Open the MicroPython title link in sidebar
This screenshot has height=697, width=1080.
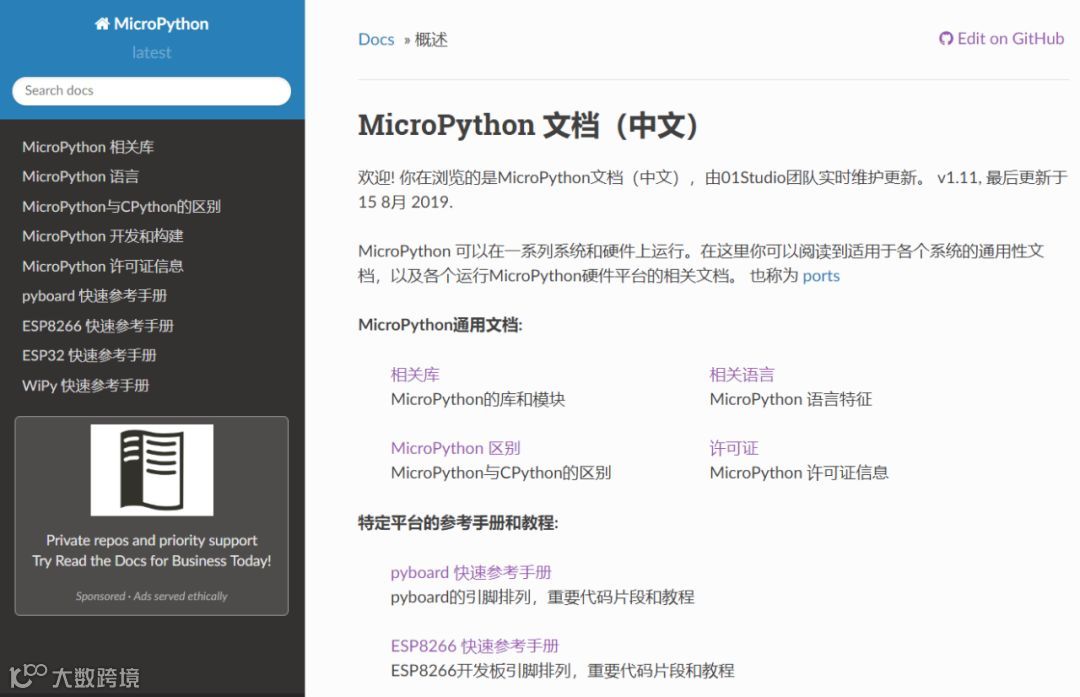[152, 24]
